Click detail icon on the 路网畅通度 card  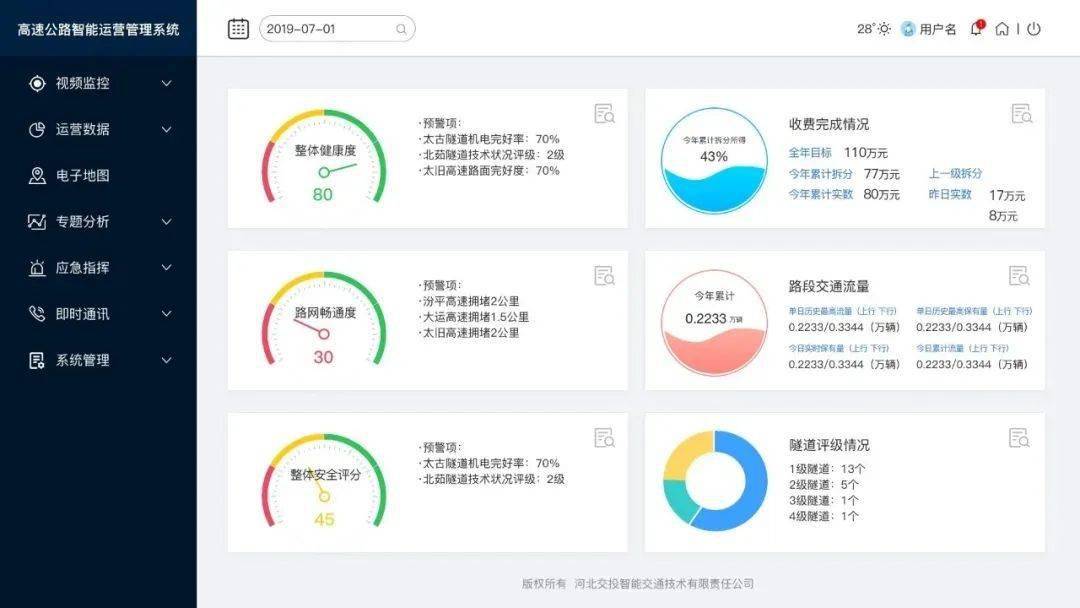coord(604,275)
